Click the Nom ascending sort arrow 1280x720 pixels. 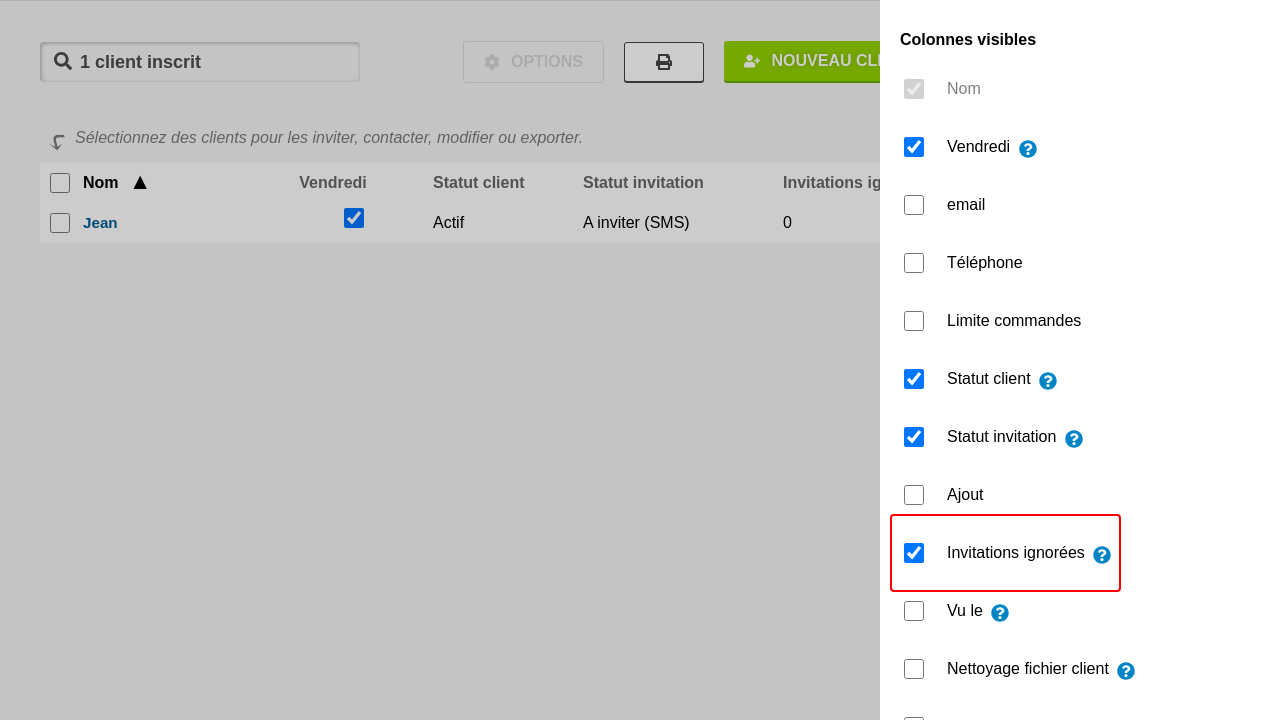140,183
